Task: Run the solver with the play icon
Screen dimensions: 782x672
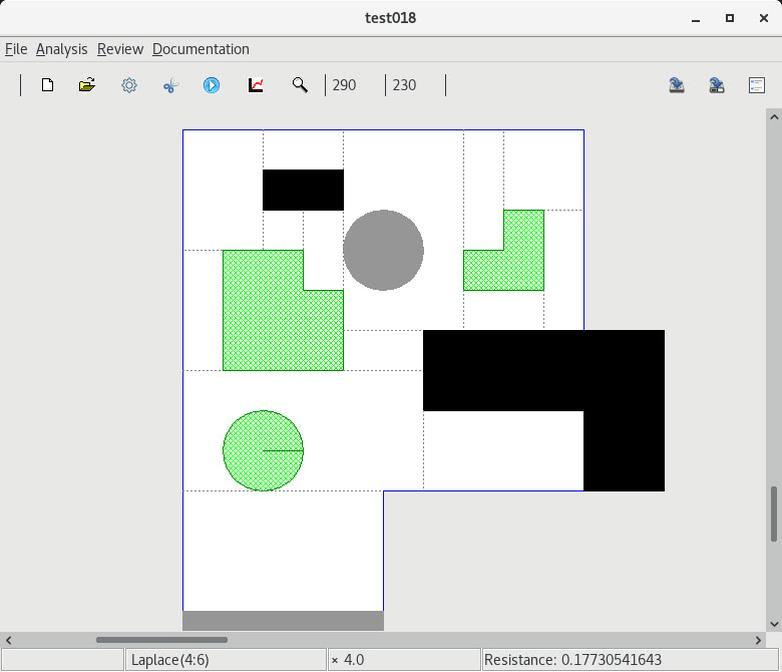Action: coord(211,85)
